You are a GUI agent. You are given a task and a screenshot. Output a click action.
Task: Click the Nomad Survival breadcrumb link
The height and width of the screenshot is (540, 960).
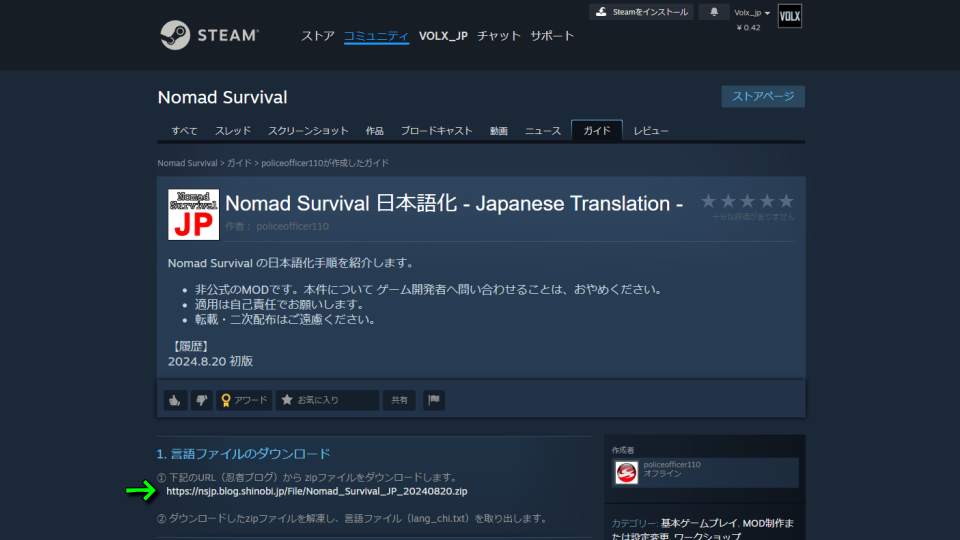(x=187, y=163)
